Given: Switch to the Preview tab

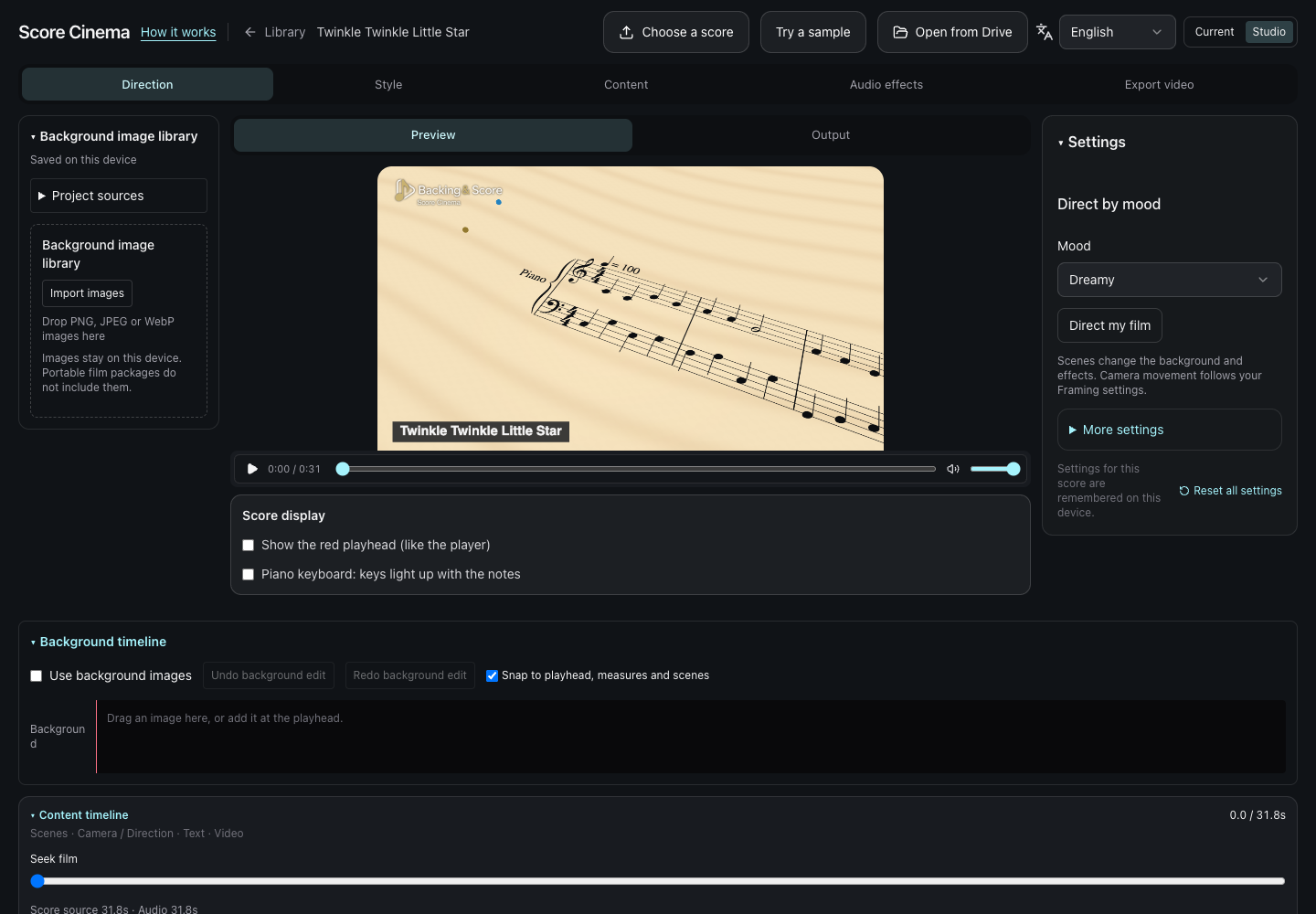Looking at the screenshot, I should [433, 135].
